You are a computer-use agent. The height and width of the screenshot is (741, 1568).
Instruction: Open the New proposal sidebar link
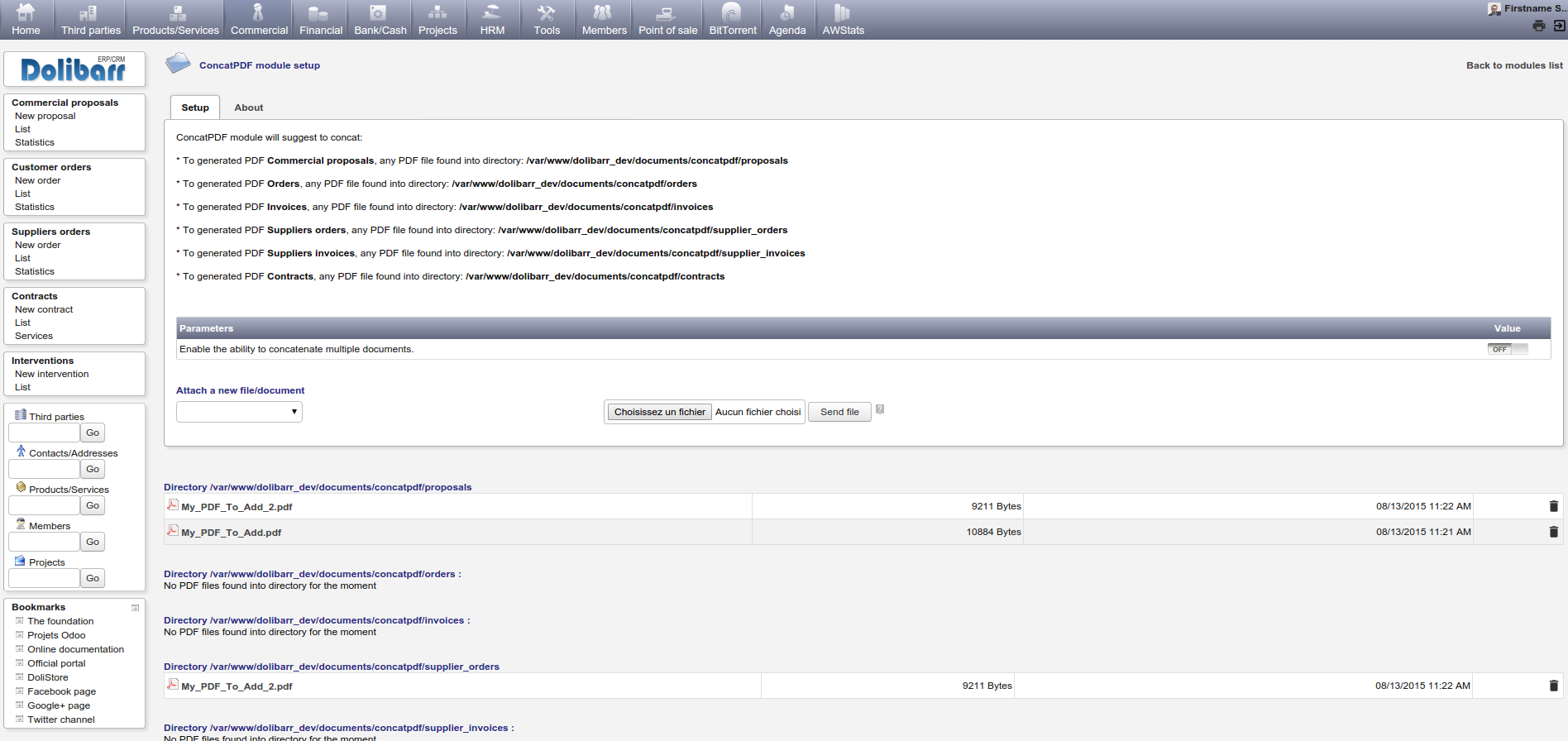click(x=45, y=116)
